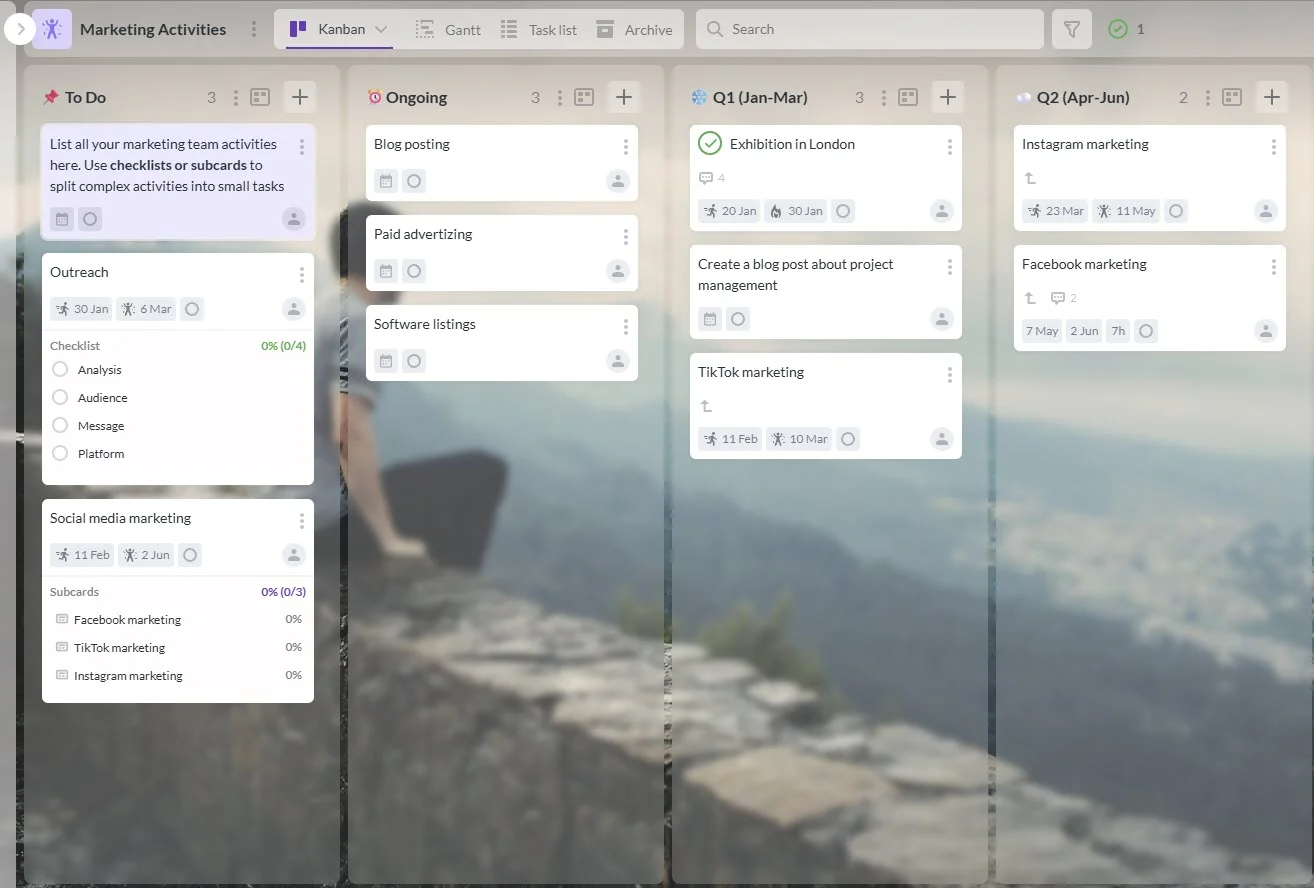Click the filter icon beside the search bar

pos(1071,29)
